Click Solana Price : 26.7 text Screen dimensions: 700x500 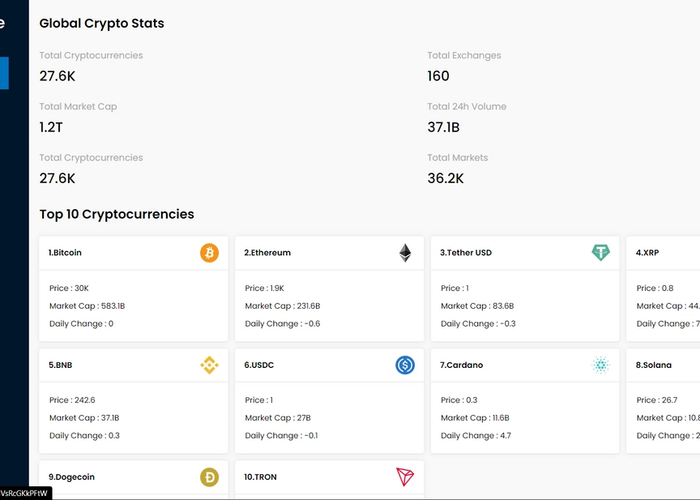pos(657,400)
